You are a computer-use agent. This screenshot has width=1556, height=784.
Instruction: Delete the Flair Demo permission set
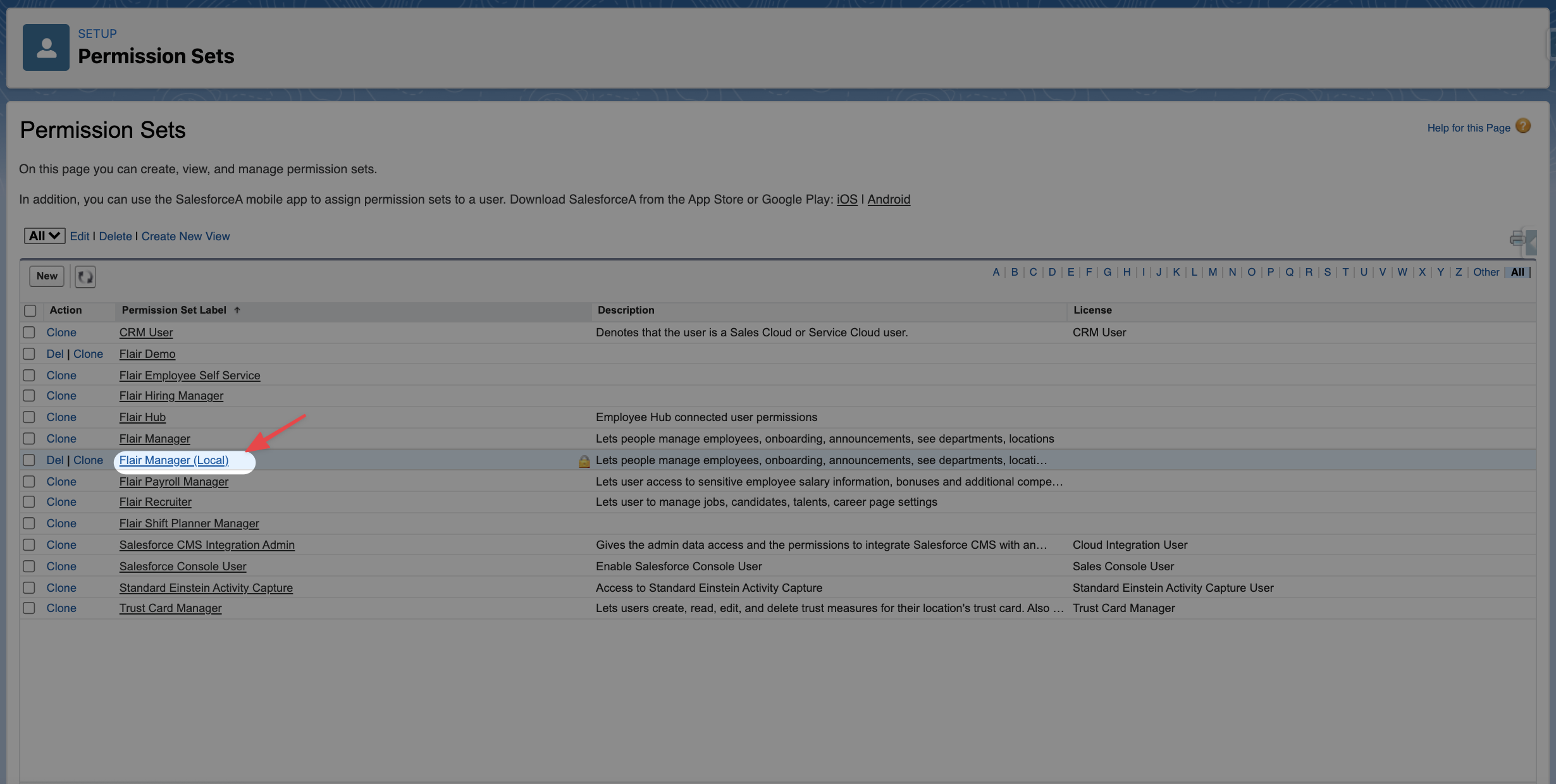pos(55,354)
